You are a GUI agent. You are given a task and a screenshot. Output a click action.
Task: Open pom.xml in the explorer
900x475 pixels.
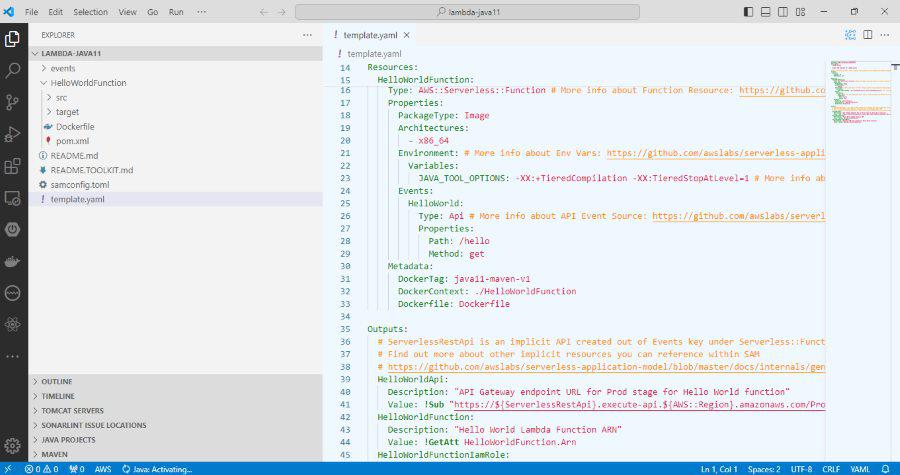click(72, 141)
